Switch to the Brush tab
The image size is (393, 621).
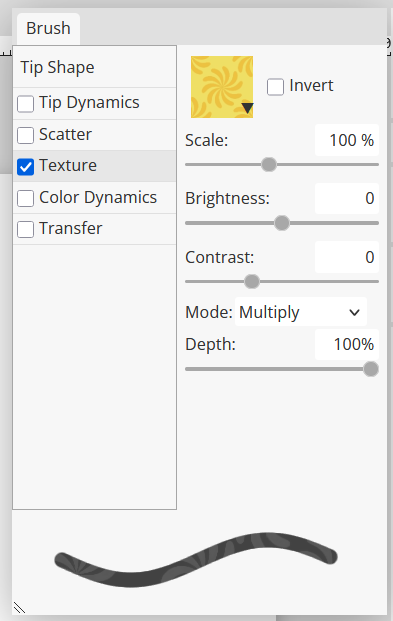pos(48,29)
